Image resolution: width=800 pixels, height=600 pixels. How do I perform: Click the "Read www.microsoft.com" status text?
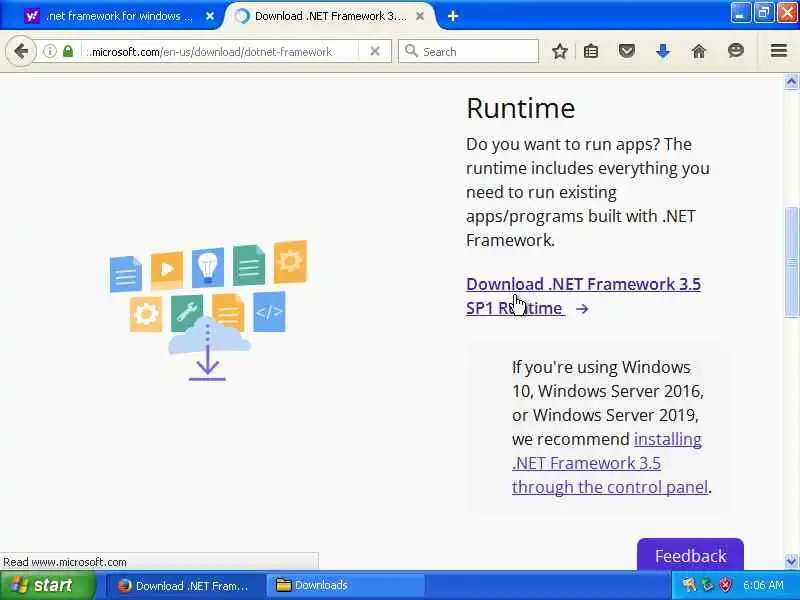(65, 562)
